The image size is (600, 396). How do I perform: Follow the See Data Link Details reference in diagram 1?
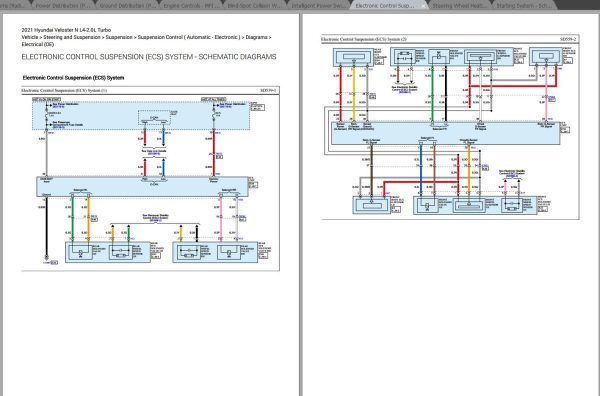click(x=154, y=152)
